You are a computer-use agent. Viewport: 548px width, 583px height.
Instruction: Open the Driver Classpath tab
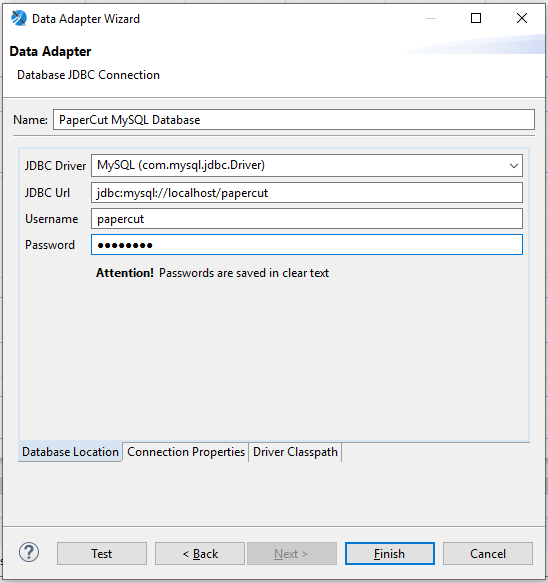coord(295,452)
